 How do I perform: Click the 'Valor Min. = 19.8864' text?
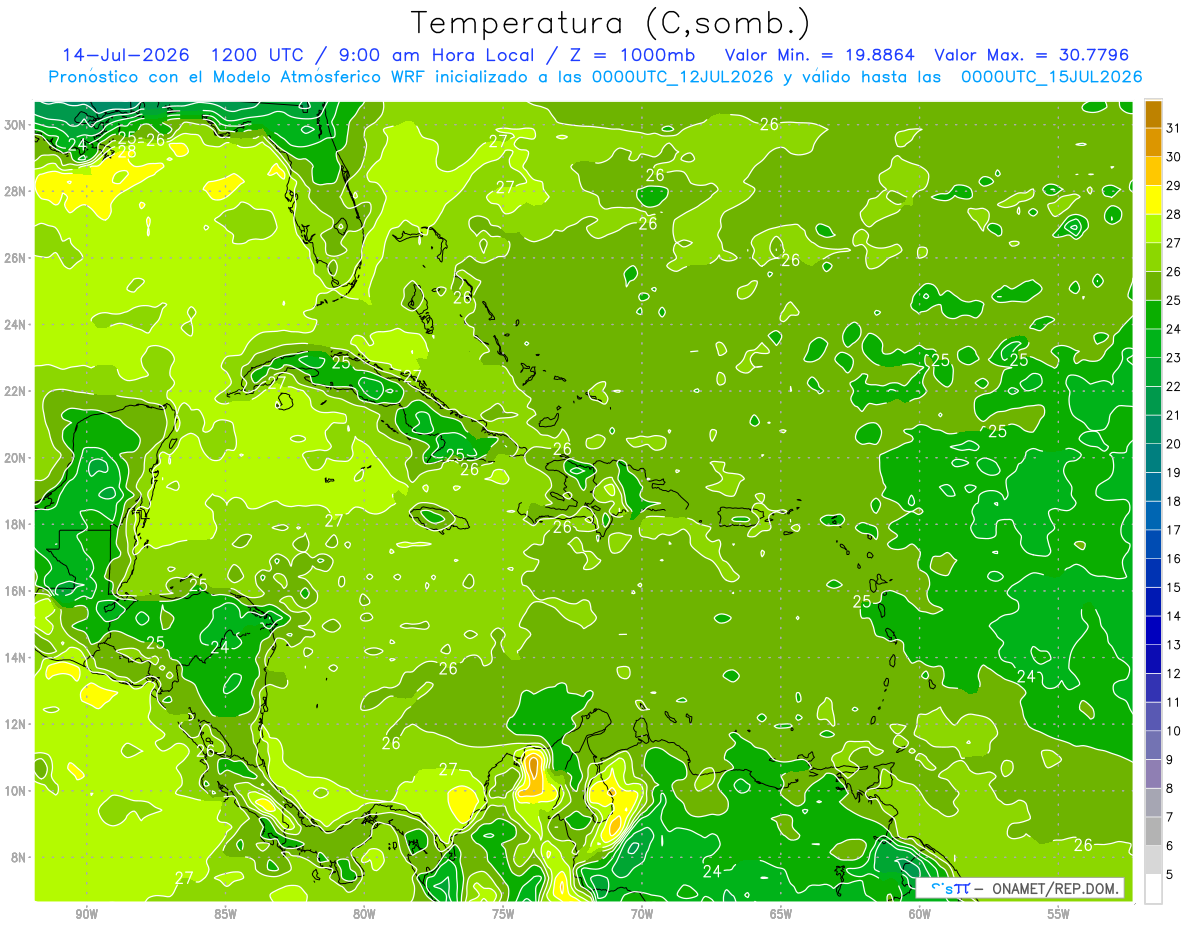(x=819, y=55)
